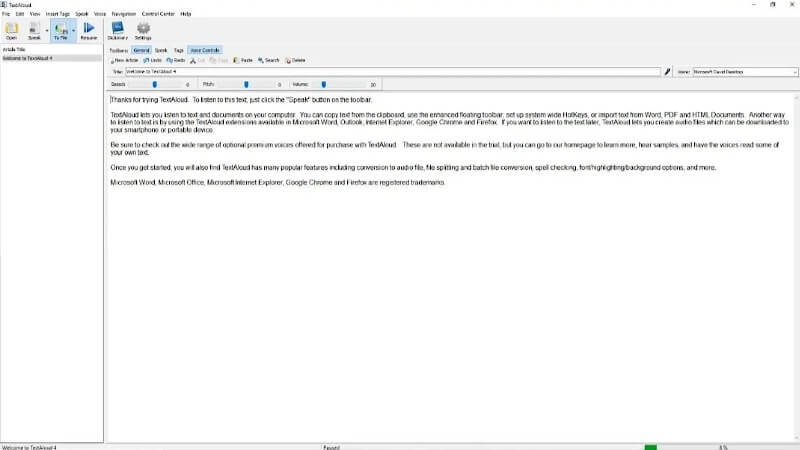Image resolution: width=800 pixels, height=450 pixels.
Task: Create a New Article
Action: click(124, 60)
